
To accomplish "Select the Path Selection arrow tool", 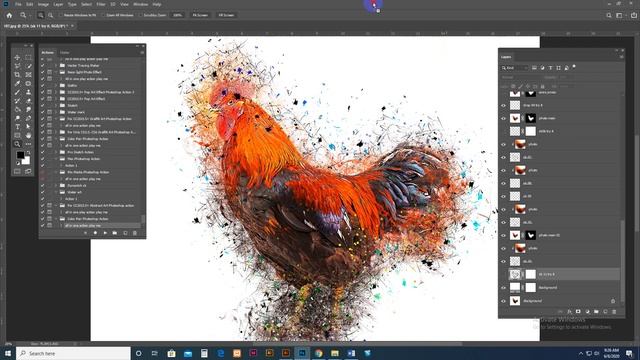I will pyautogui.click(x=28, y=127).
